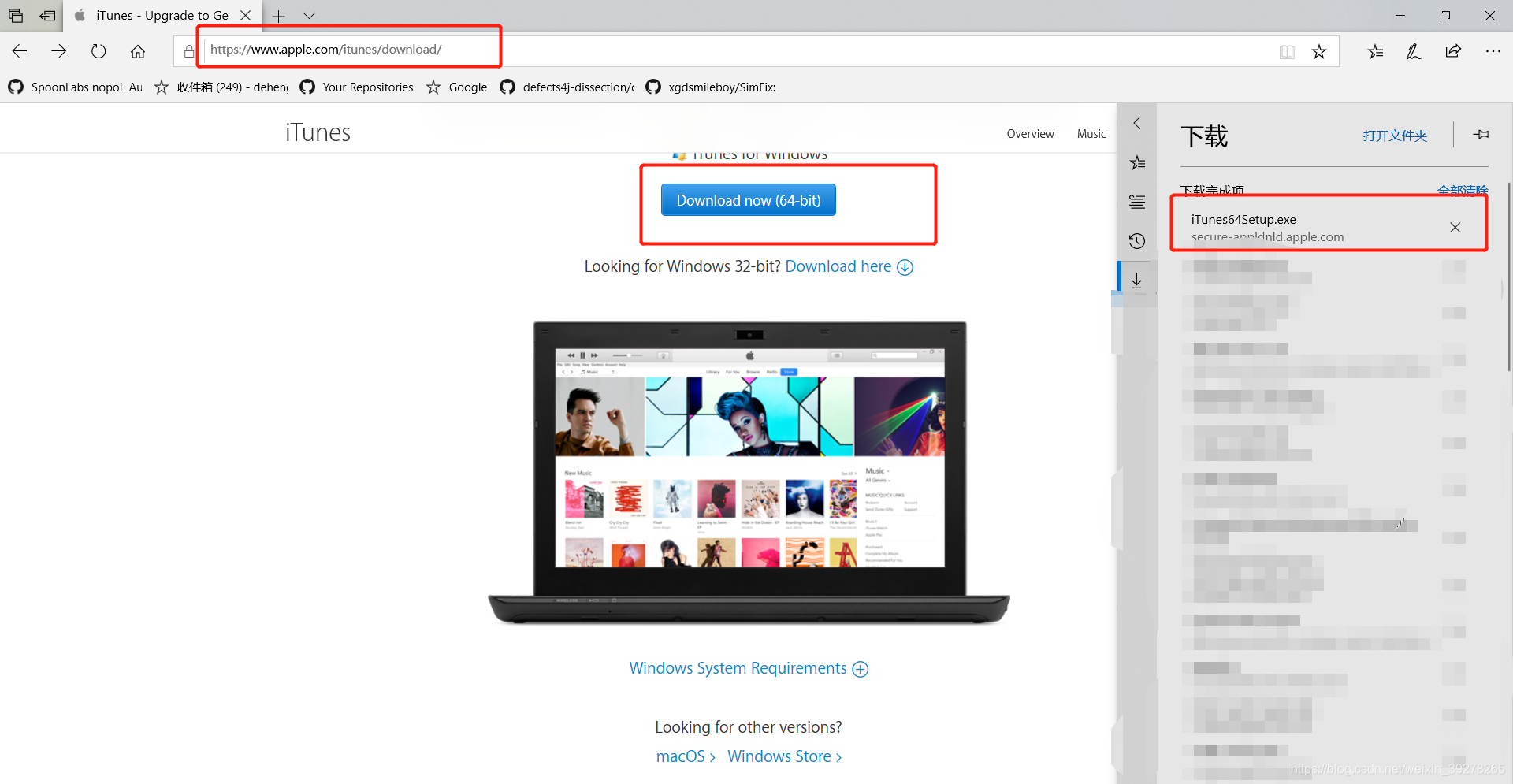Click Download now (64-bit) button
Screen dimensions: 1513x784
pos(748,200)
